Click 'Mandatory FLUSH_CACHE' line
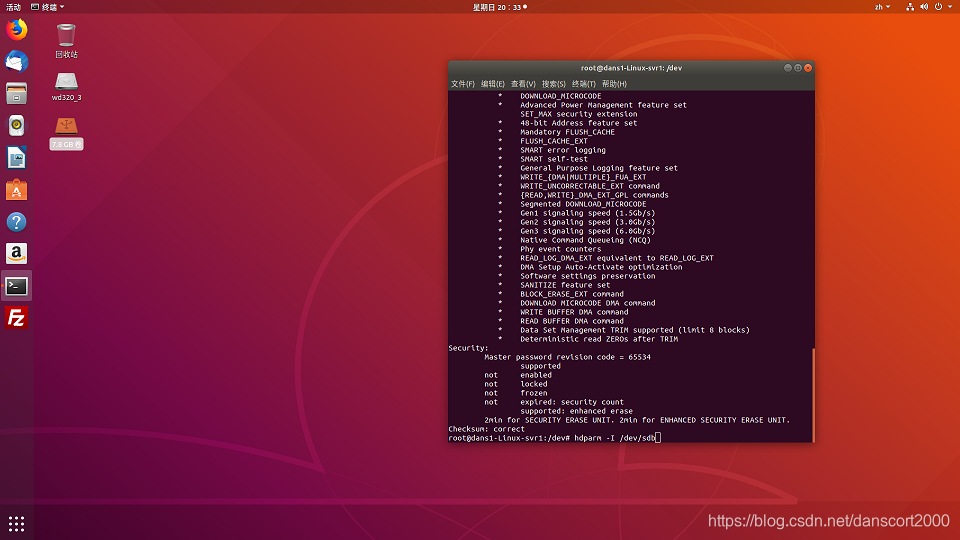 568,132
